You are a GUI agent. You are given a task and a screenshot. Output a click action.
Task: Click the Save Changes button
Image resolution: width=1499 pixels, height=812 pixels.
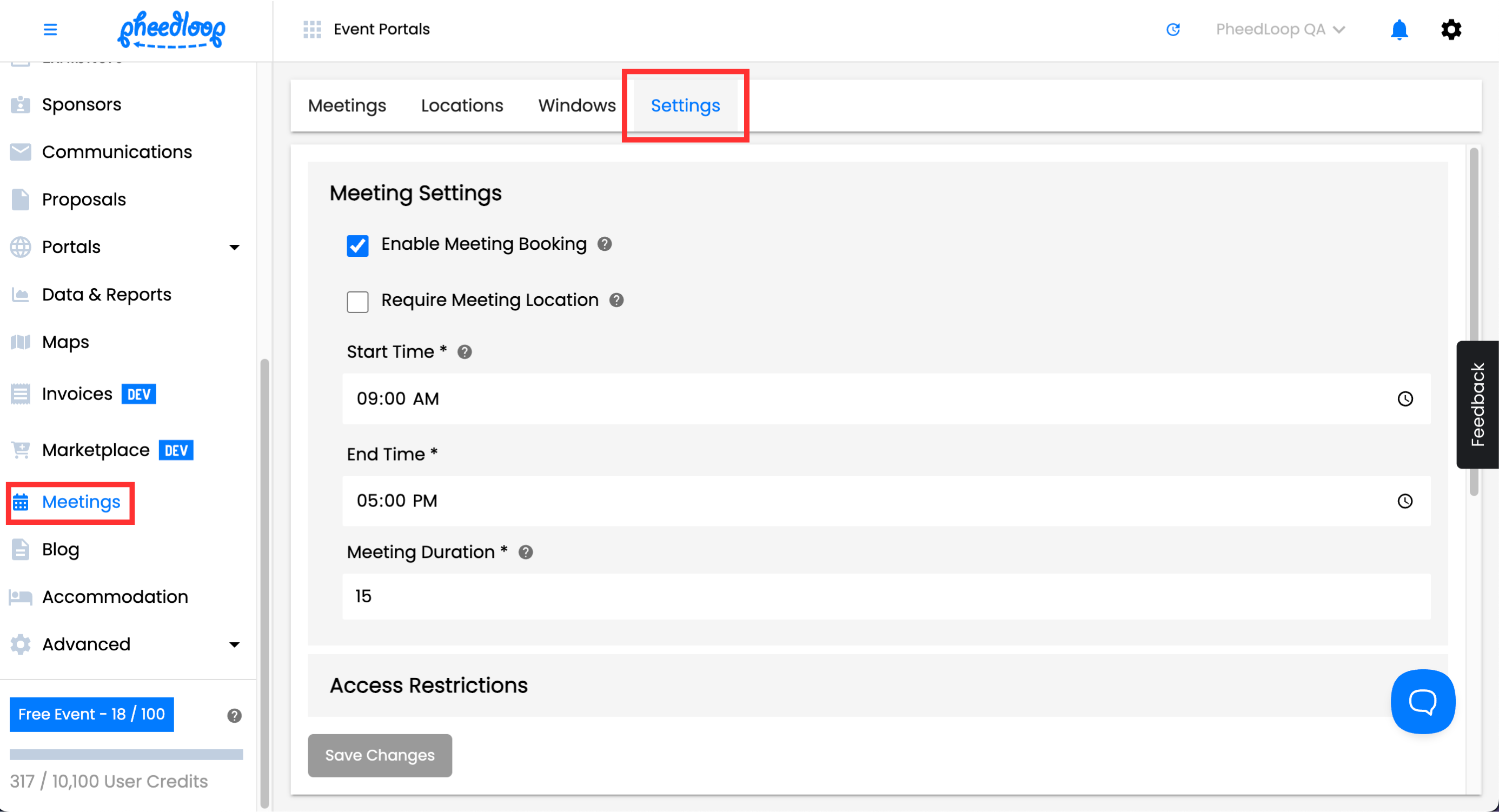tap(380, 755)
